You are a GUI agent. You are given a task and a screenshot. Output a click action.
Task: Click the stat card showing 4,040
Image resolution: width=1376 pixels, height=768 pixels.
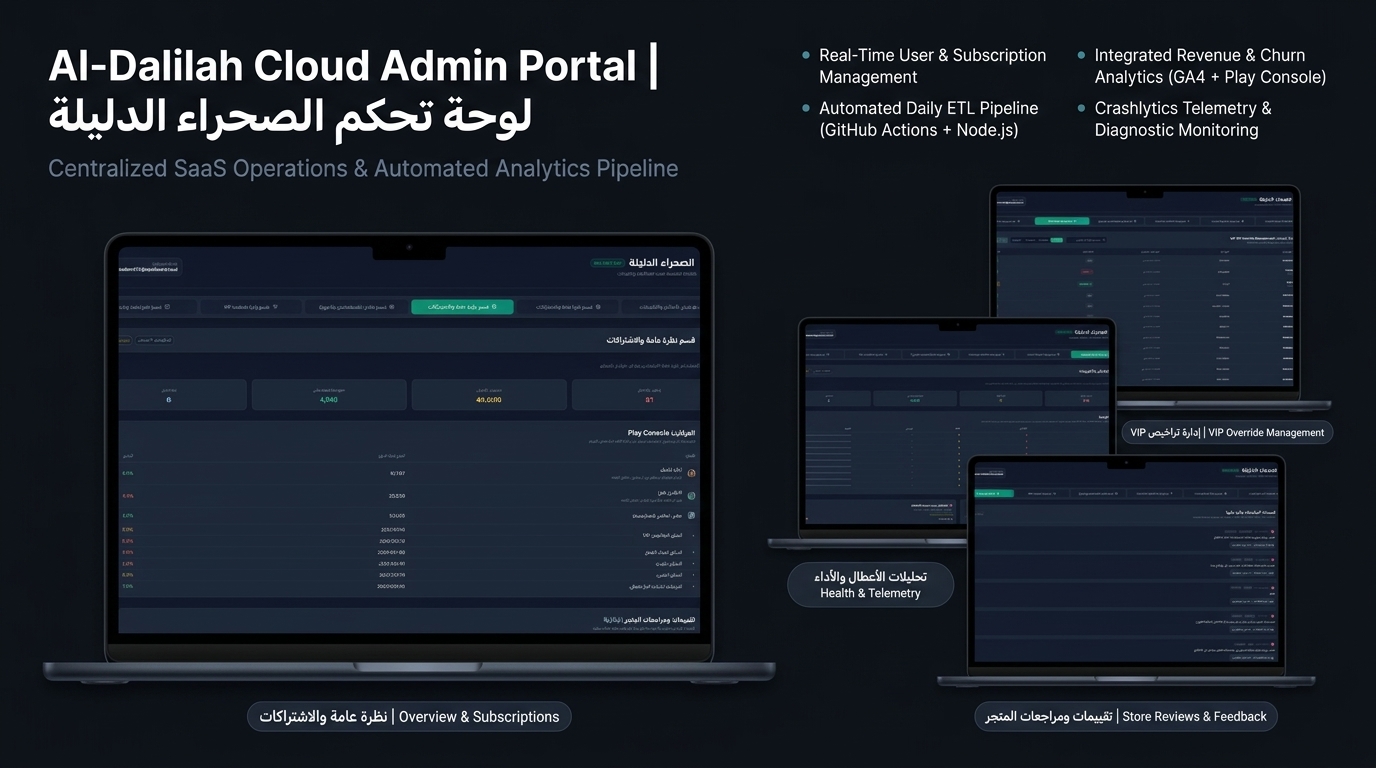(x=329, y=395)
